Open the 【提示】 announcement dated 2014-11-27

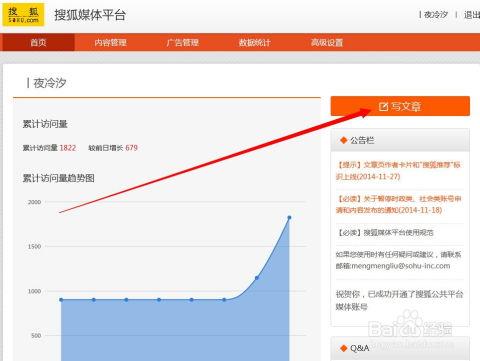398,170
